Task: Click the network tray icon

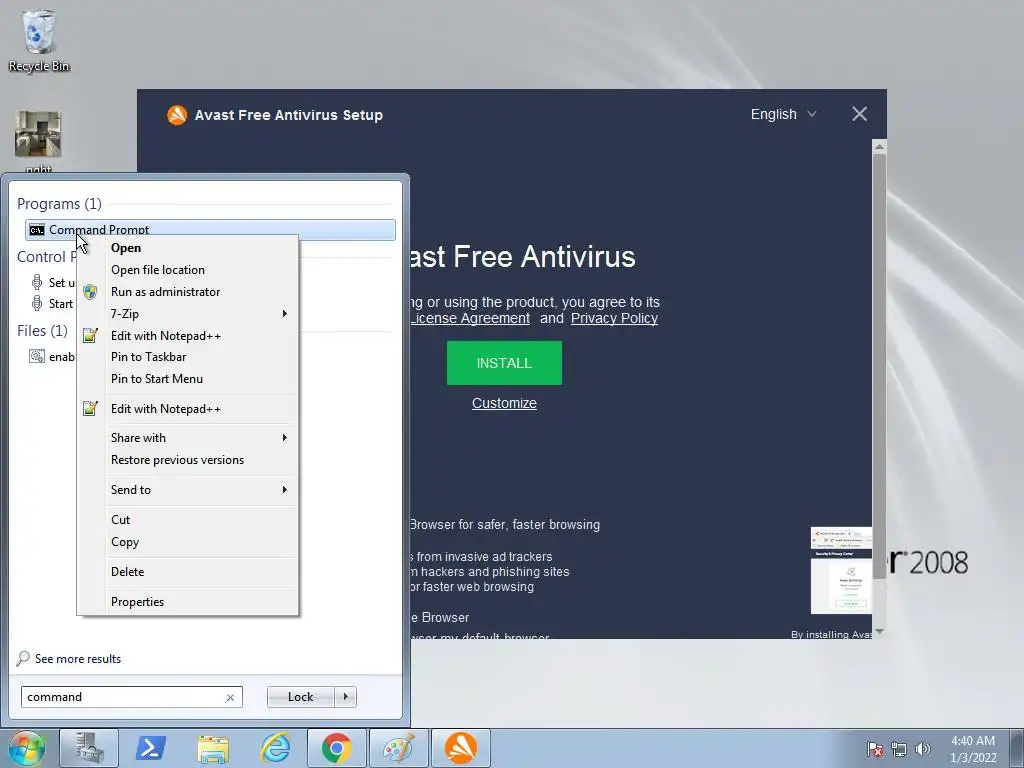Action: click(x=899, y=749)
